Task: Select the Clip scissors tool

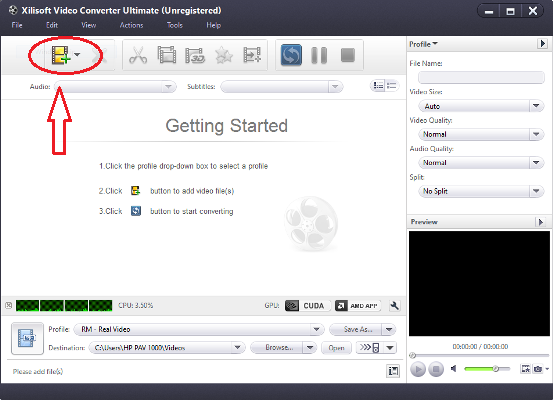Action: point(138,55)
